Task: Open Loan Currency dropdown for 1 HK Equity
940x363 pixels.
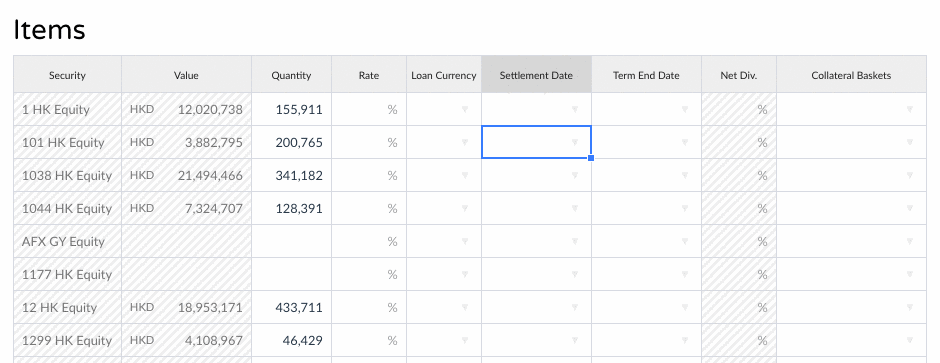Action: [464, 110]
